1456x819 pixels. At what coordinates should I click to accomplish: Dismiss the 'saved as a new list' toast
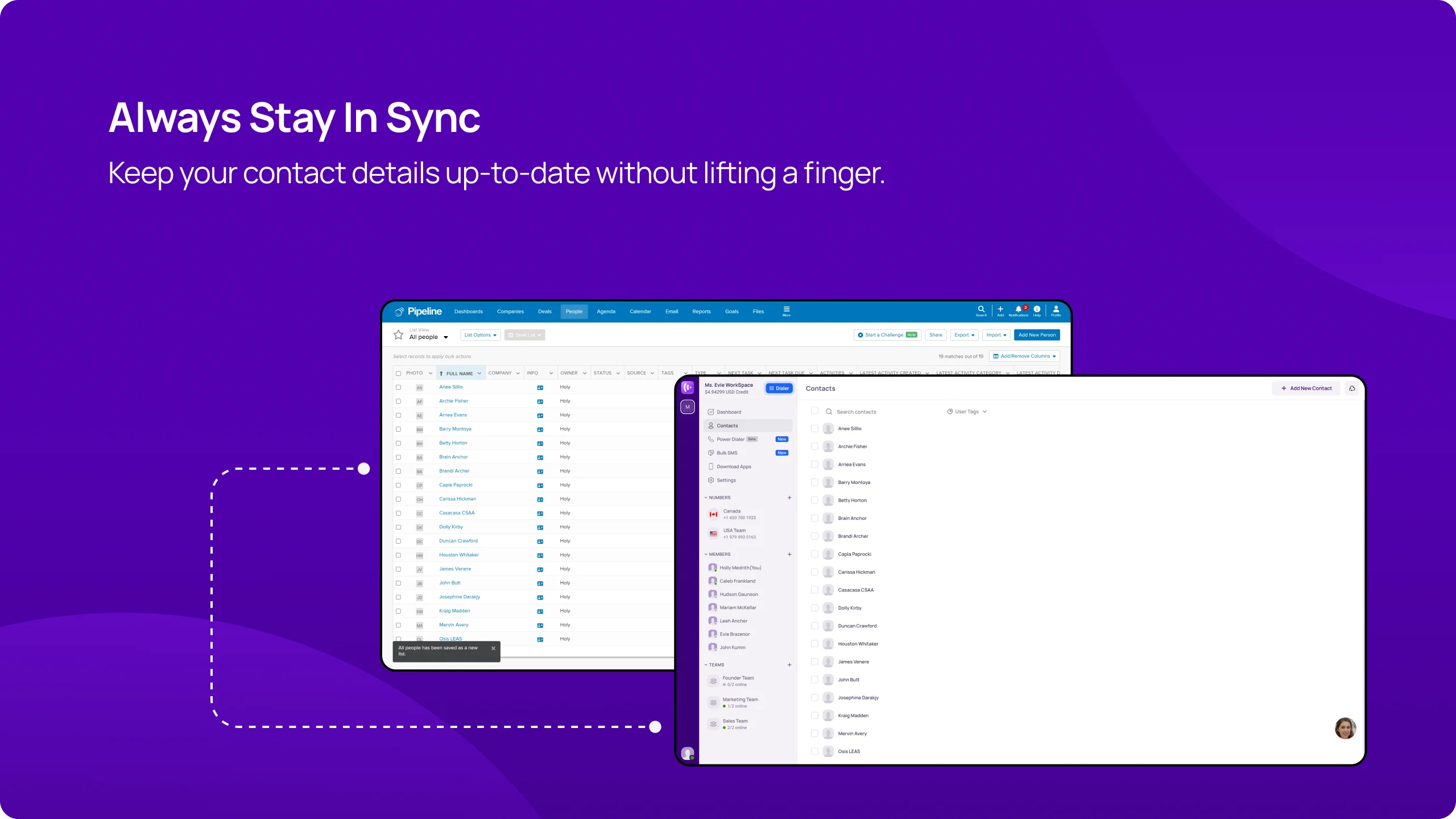(493, 648)
